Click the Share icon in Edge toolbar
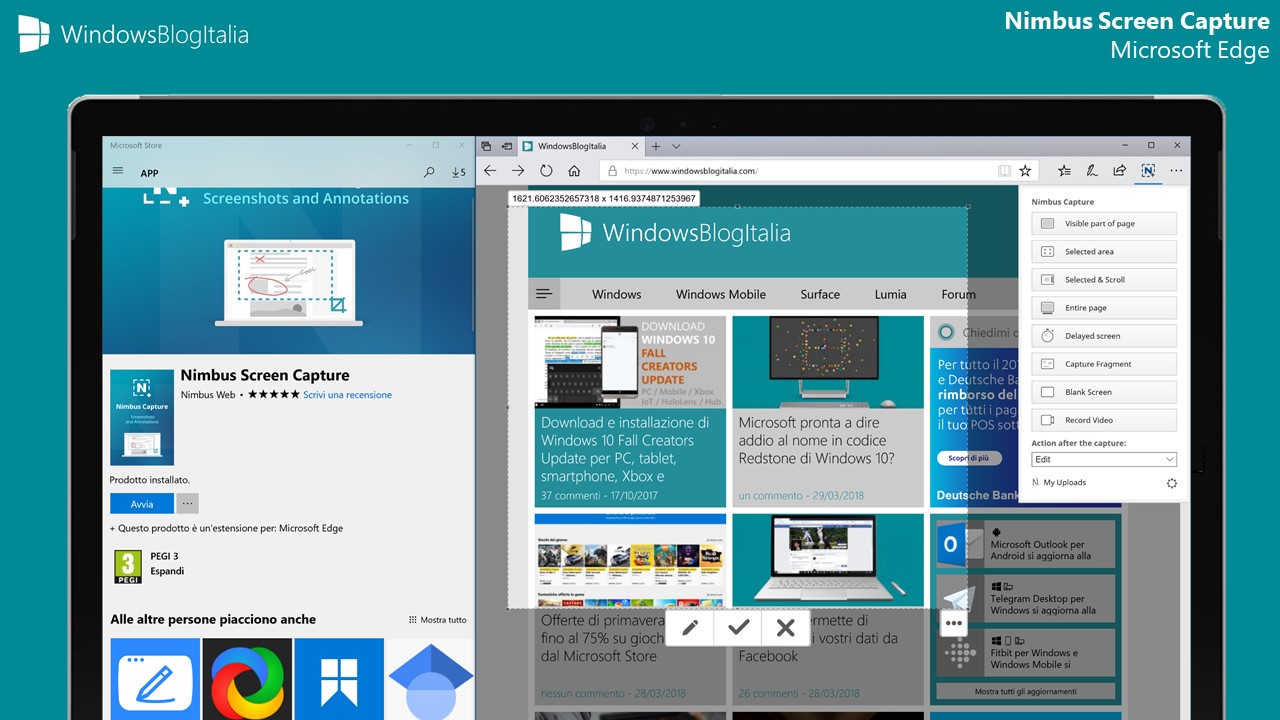Screen dimensions: 1280x720 pos(1120,171)
